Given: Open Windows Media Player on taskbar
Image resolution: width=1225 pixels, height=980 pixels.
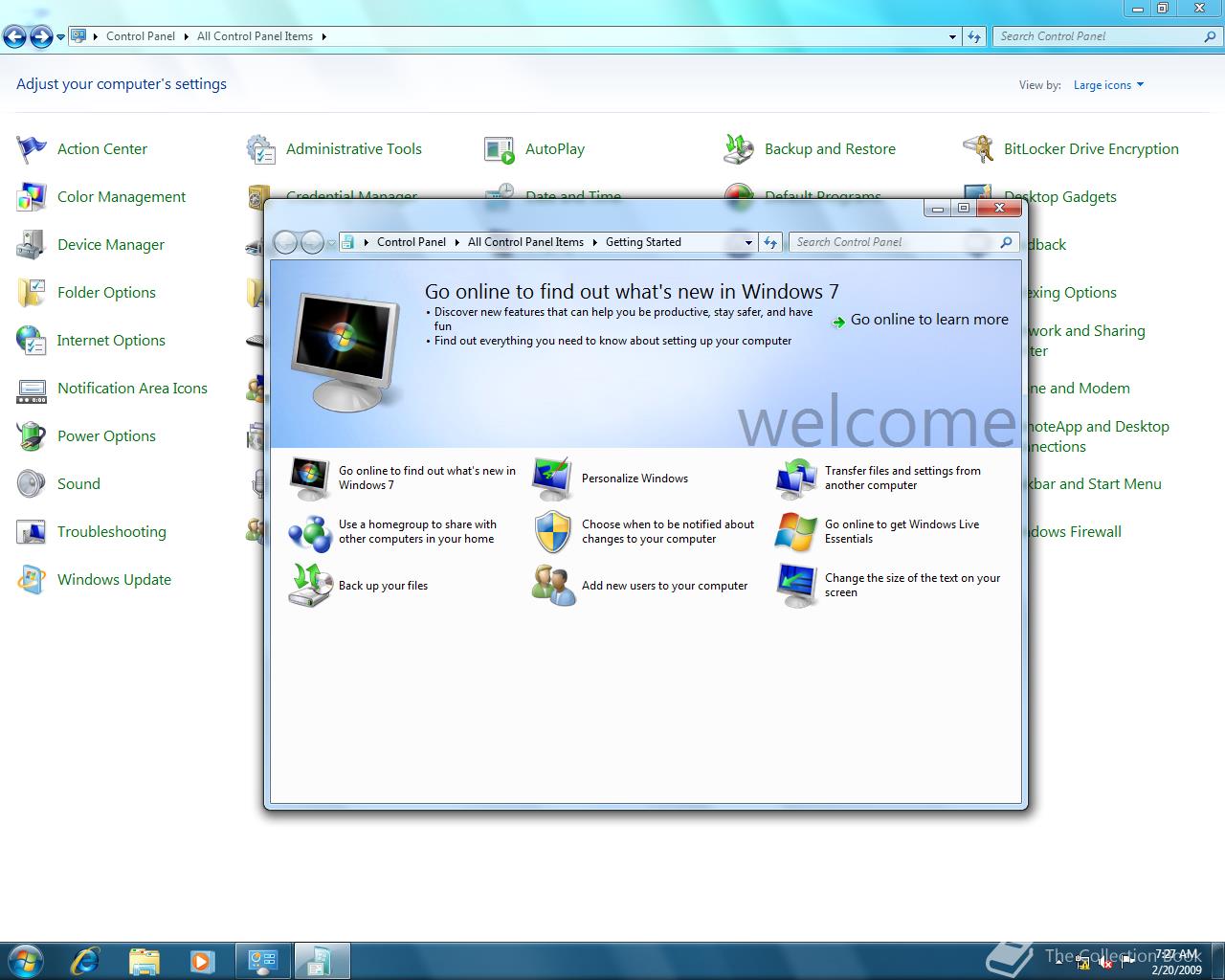Looking at the screenshot, I should tap(202, 960).
